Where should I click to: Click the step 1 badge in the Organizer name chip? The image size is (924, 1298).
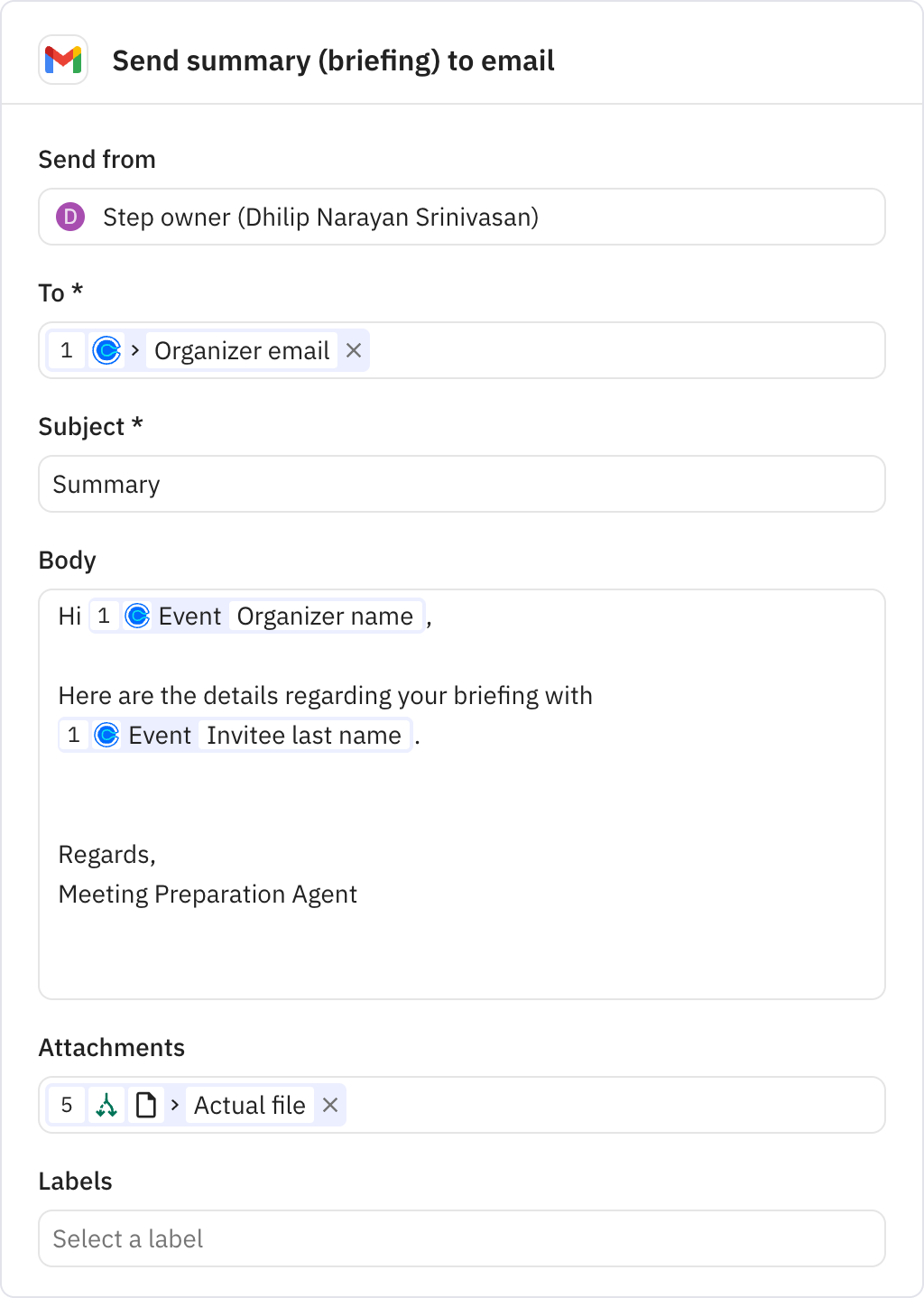point(104,616)
